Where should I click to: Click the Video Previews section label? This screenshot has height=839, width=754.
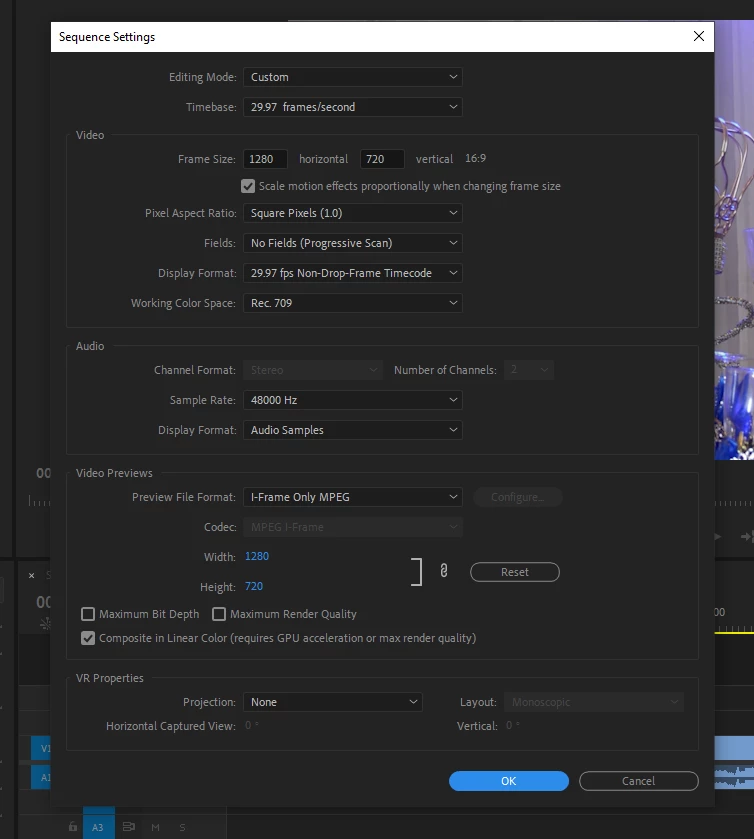click(x=114, y=473)
